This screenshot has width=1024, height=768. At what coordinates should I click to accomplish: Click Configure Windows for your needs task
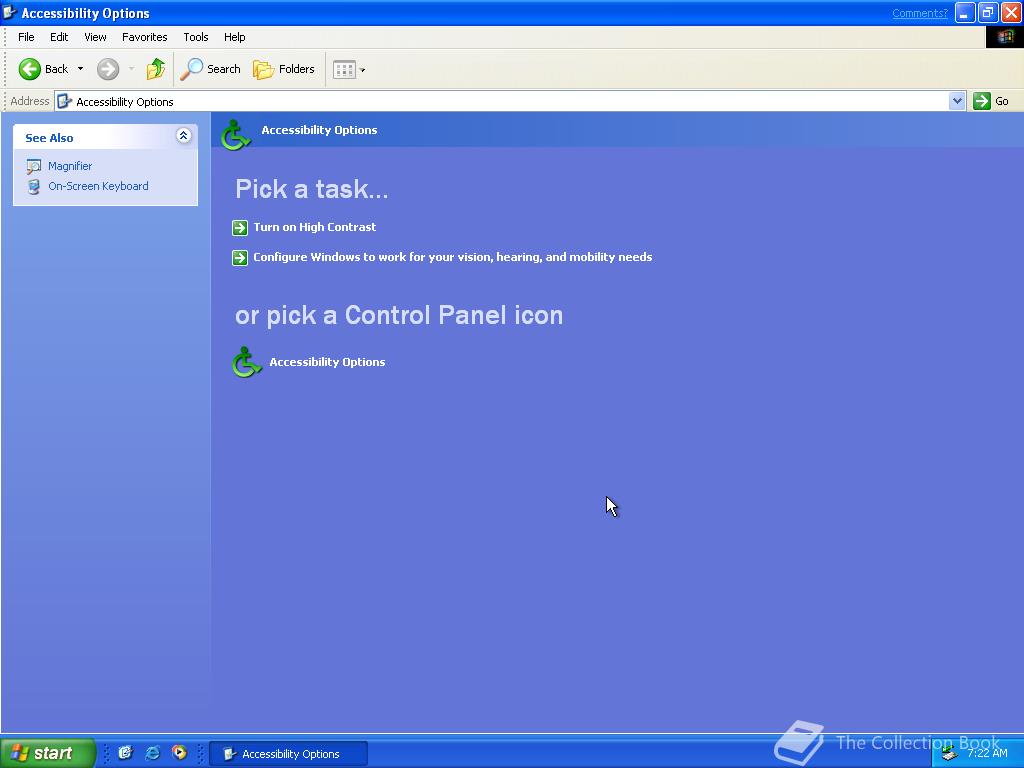(453, 257)
